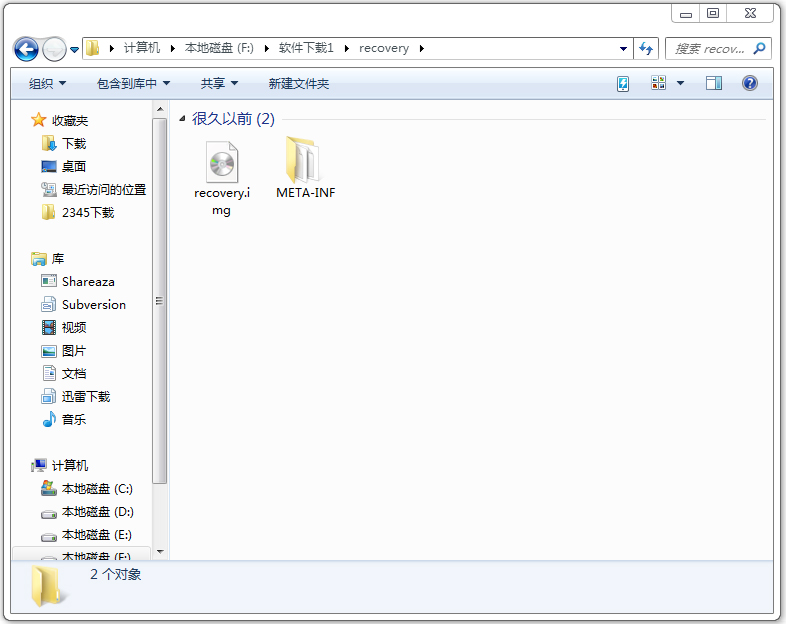786x624 pixels.
Task: Click navigation pane scroll up arrow
Action: coord(160,109)
